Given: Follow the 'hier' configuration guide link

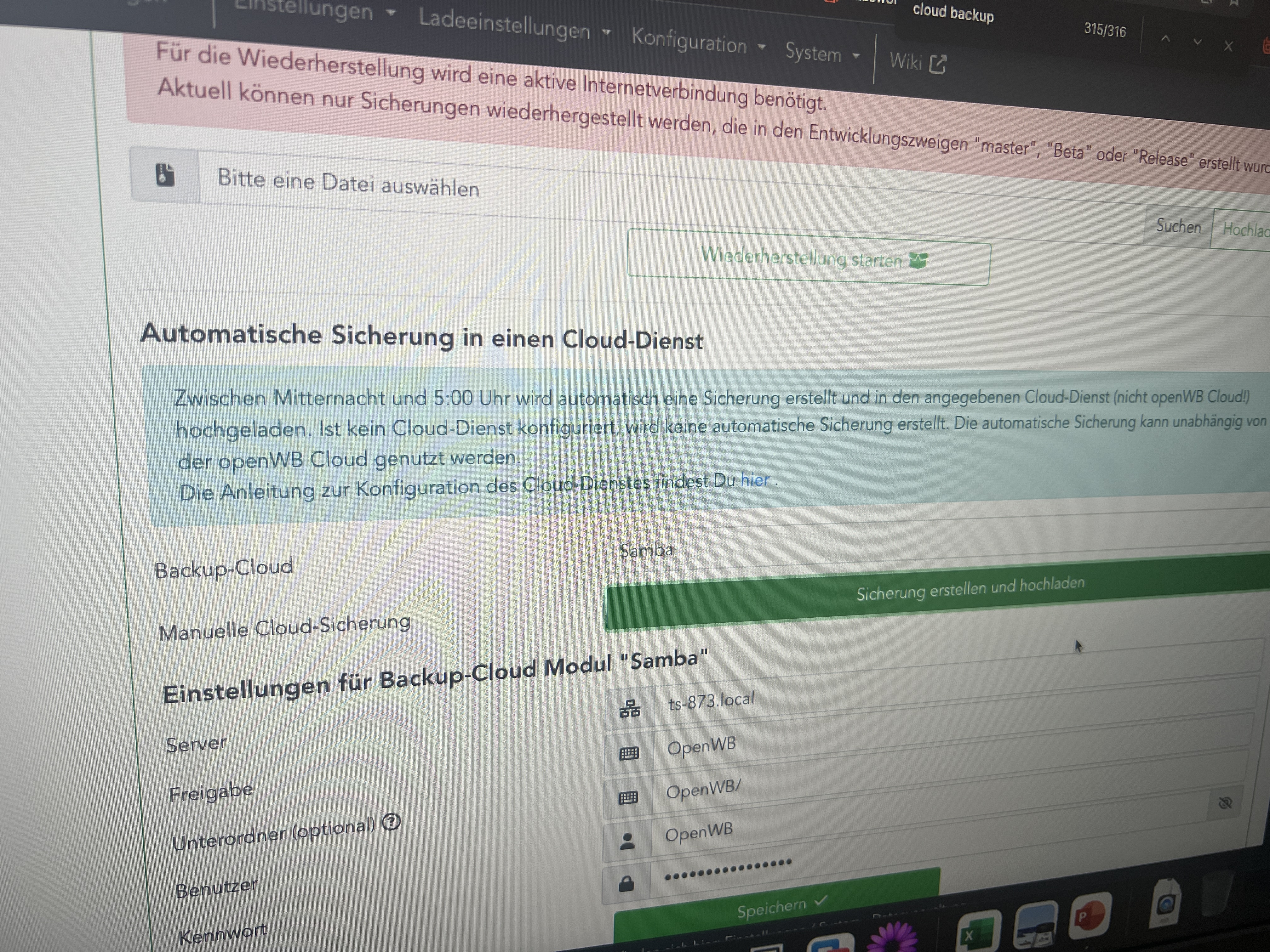Looking at the screenshot, I should click(x=754, y=480).
